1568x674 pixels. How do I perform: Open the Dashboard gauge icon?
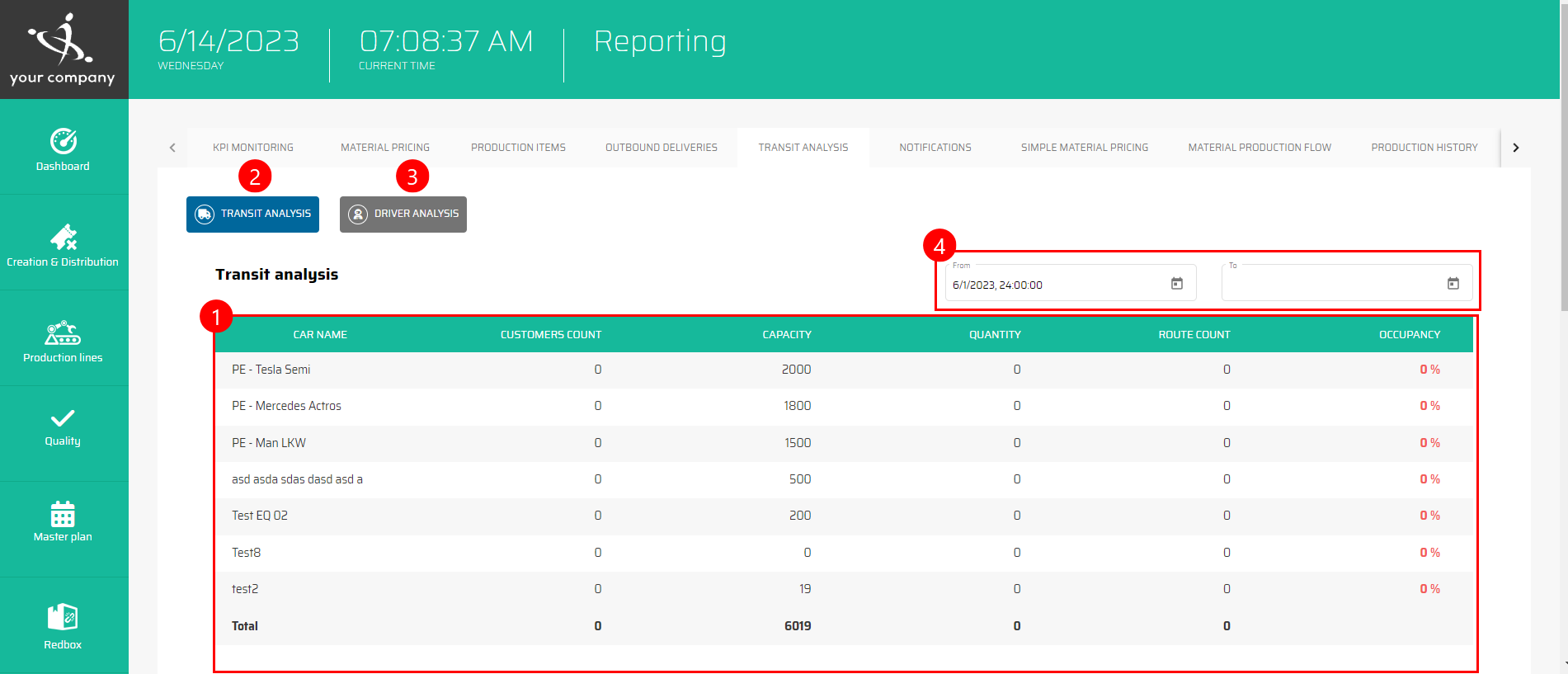point(64,142)
